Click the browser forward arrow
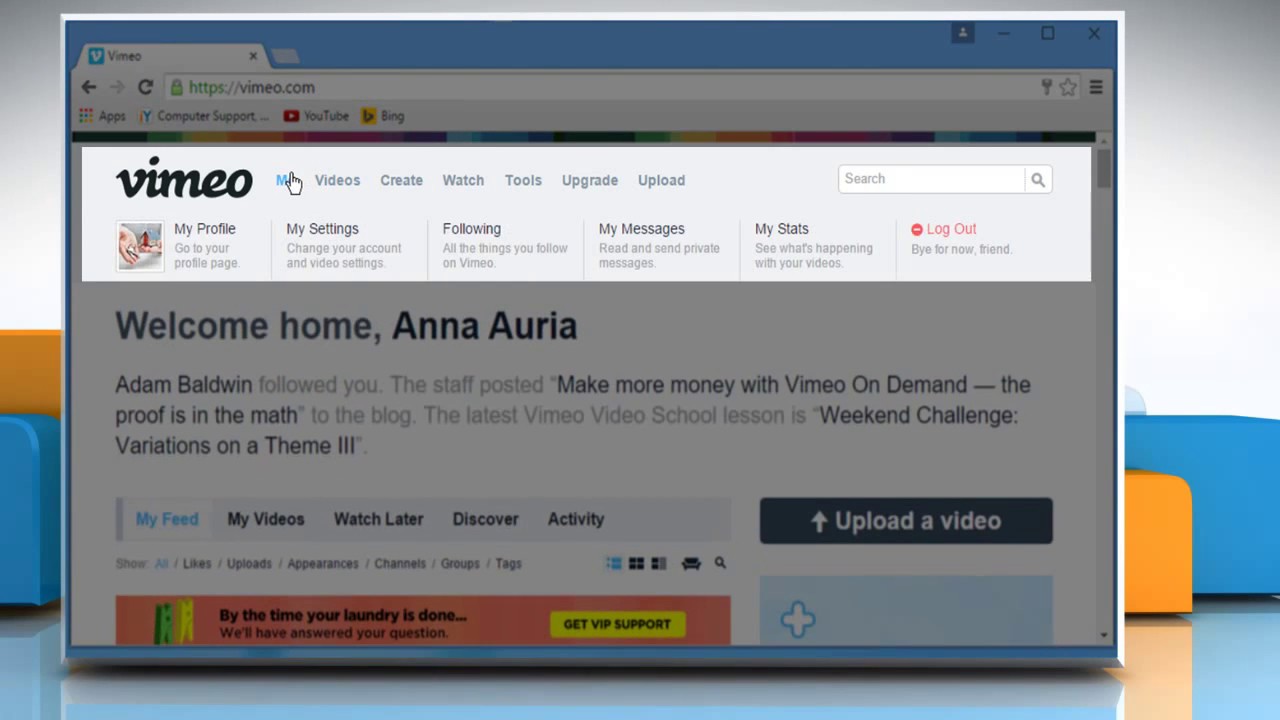This screenshot has height=720, width=1280. click(117, 88)
